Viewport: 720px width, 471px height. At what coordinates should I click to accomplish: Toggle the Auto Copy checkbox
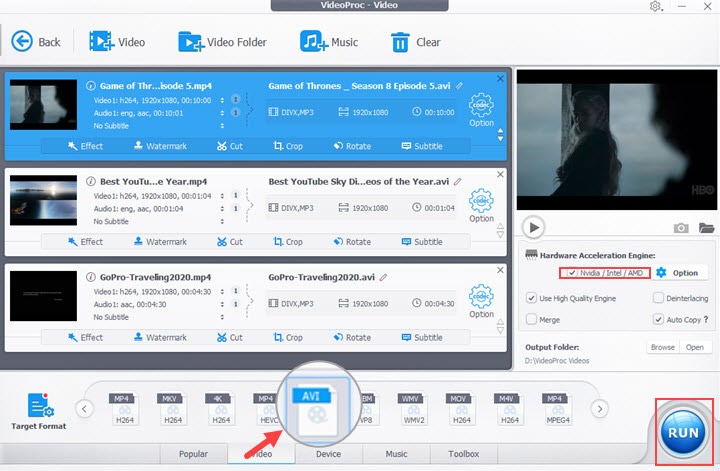tap(658, 319)
